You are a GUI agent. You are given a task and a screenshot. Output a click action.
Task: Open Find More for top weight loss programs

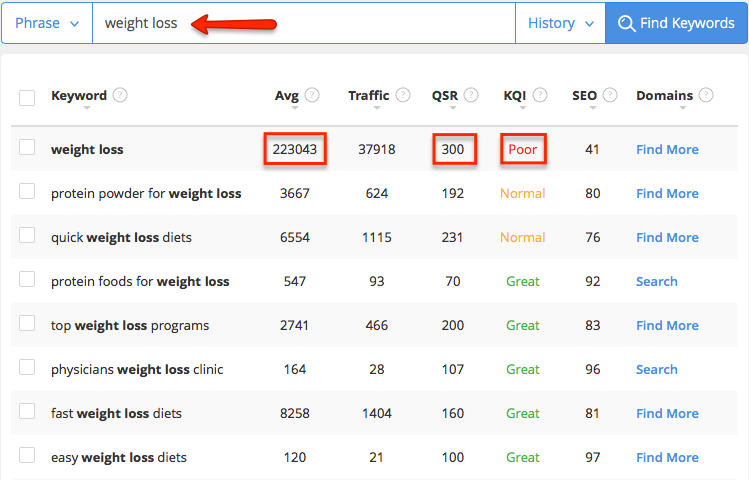[667, 325]
